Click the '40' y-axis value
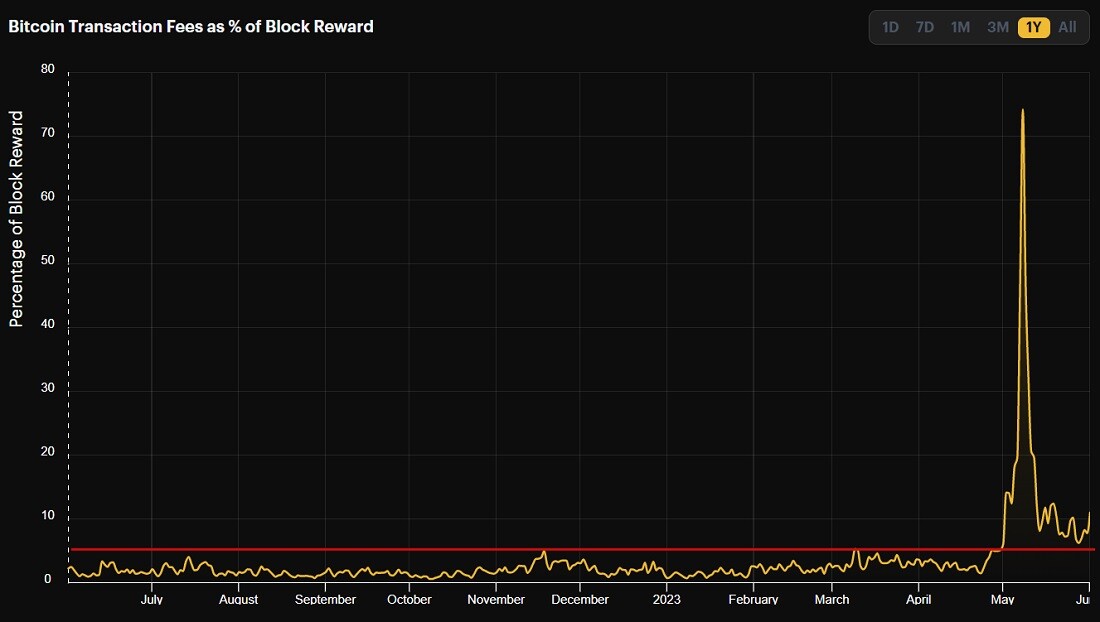 point(48,324)
